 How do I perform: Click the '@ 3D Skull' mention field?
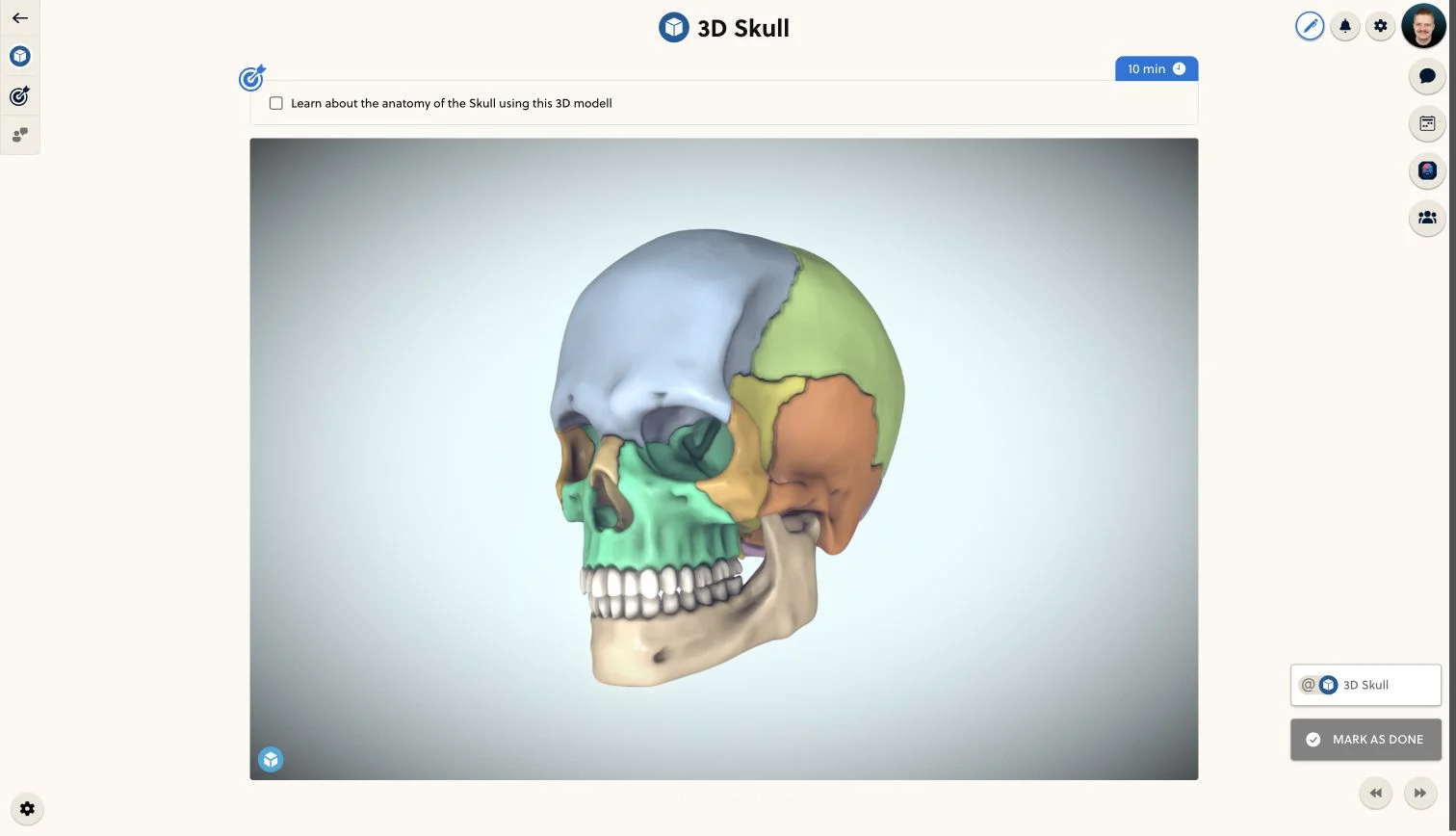[1365, 685]
